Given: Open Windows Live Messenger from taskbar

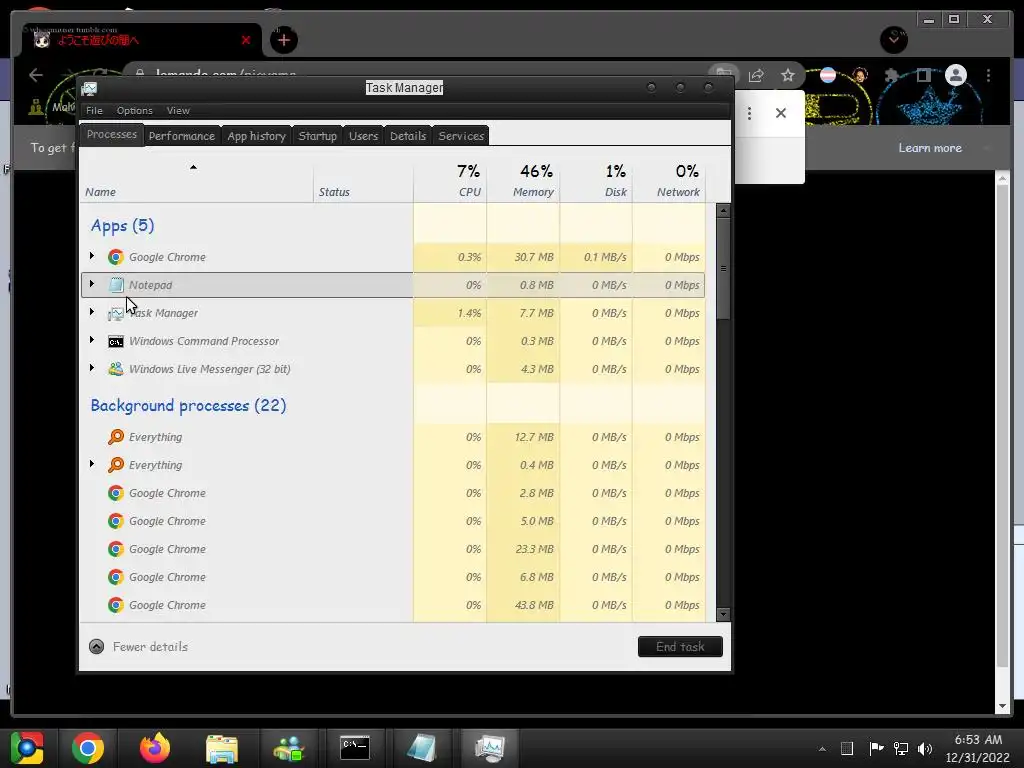Looking at the screenshot, I should coord(289,748).
